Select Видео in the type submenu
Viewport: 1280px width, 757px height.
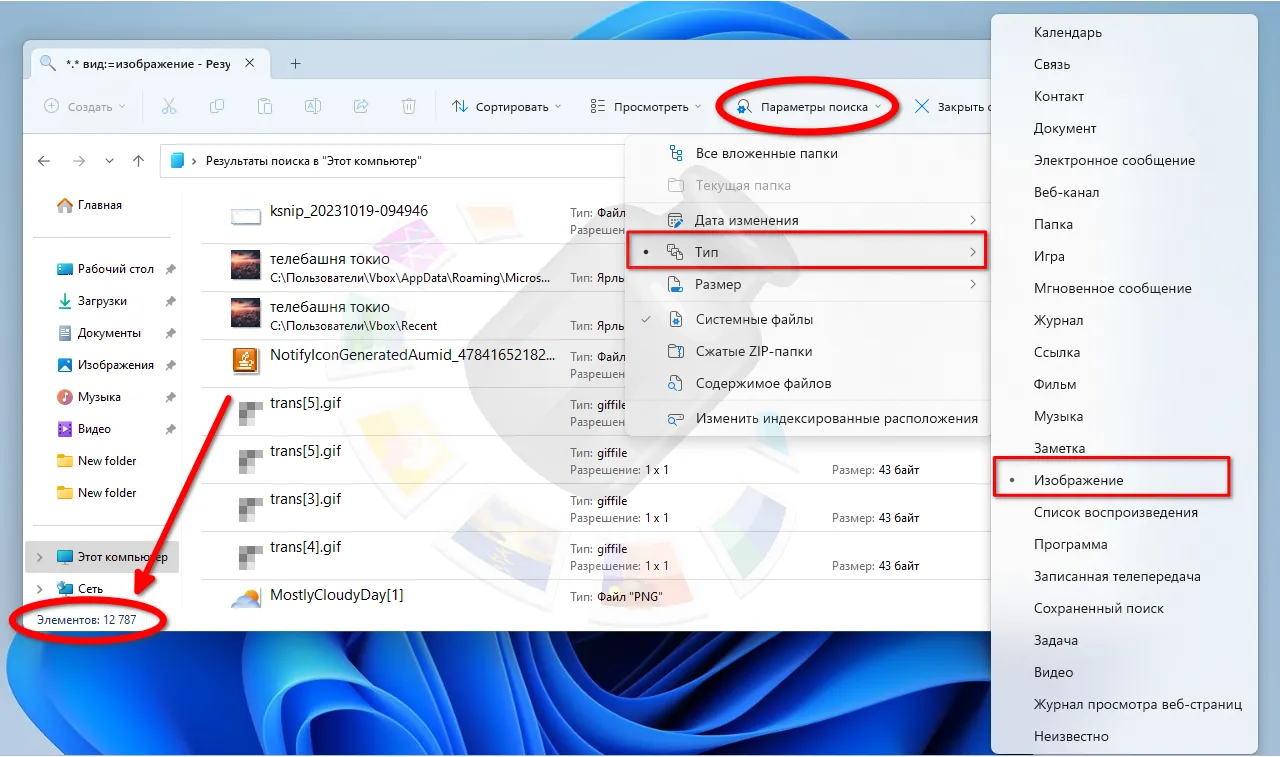pyautogui.click(x=1053, y=673)
